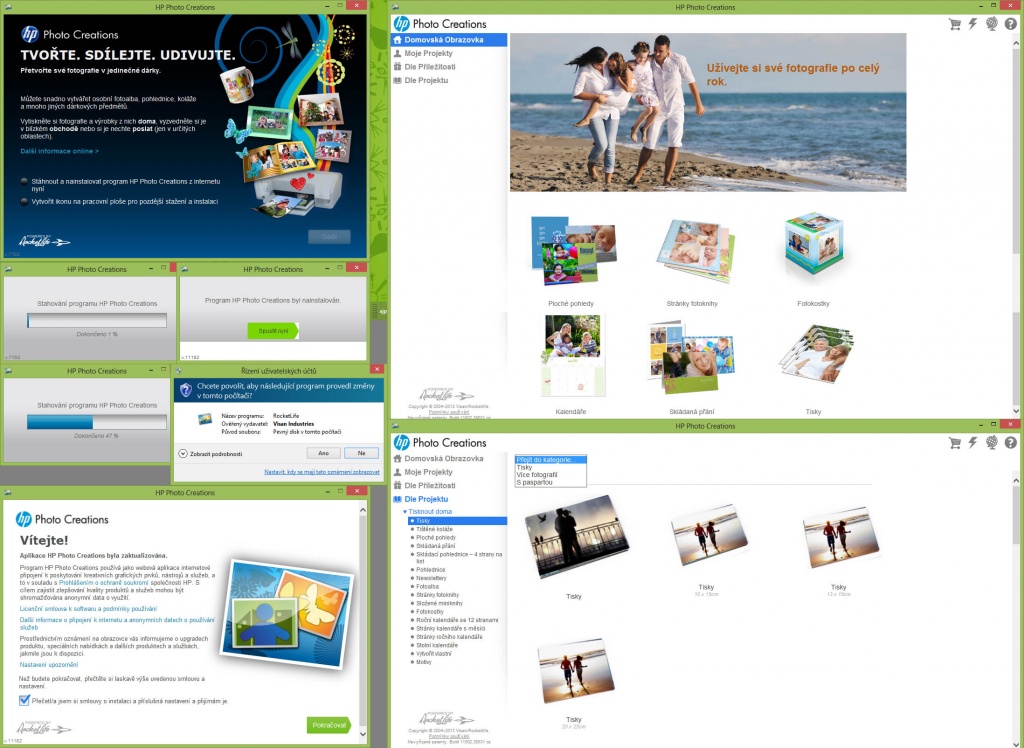
Task: Go to Domovská Obrazovka in the Tisky category window
Action: coord(443,459)
